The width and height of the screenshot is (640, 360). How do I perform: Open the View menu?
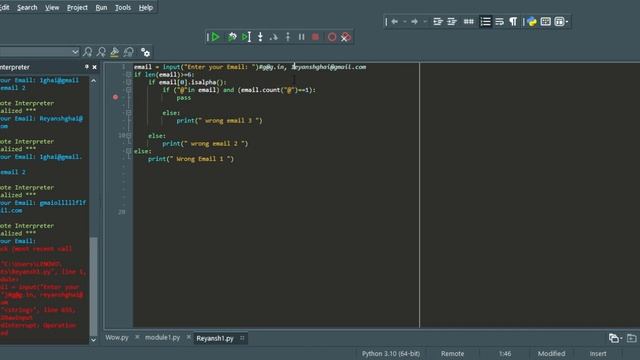point(52,7)
